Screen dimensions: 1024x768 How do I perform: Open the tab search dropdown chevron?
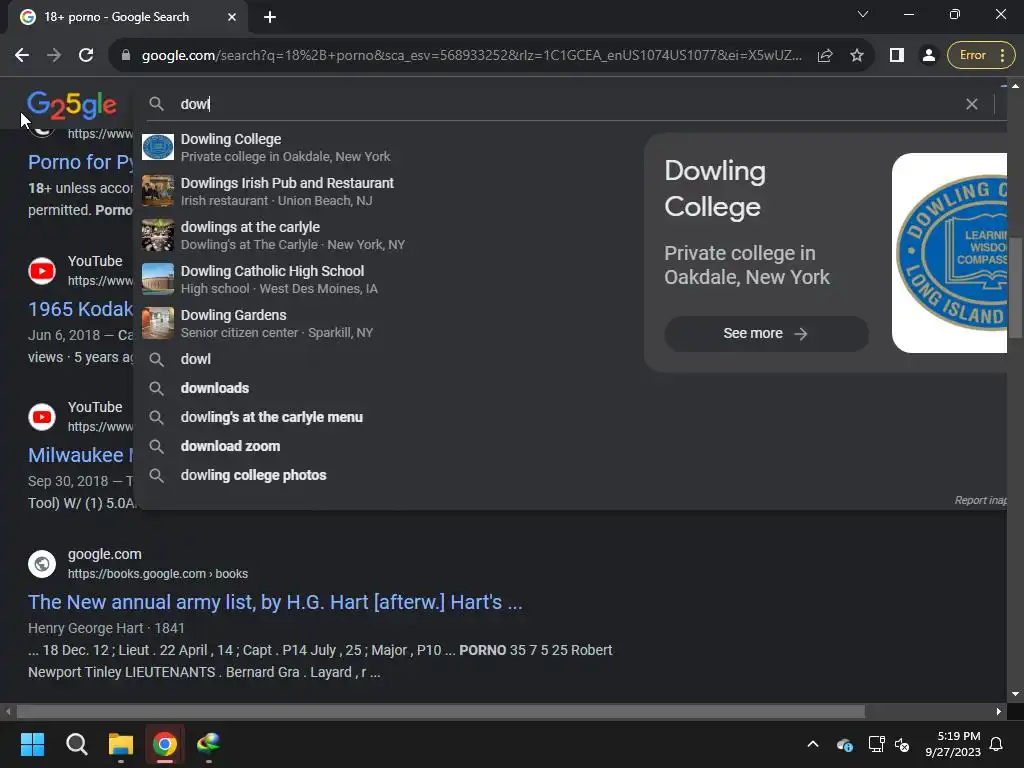pyautogui.click(x=863, y=14)
